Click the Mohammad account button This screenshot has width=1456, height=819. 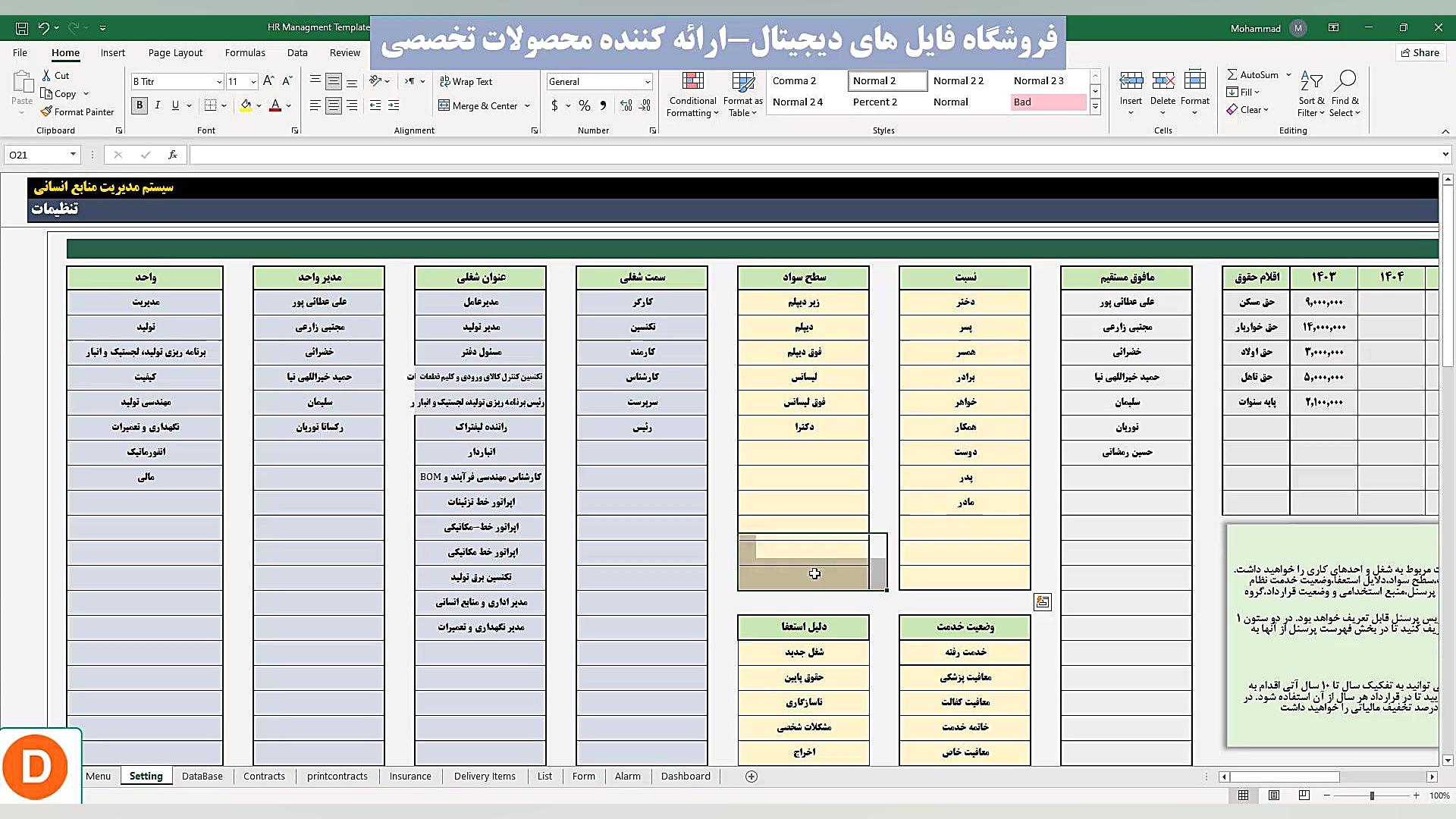(x=1268, y=28)
